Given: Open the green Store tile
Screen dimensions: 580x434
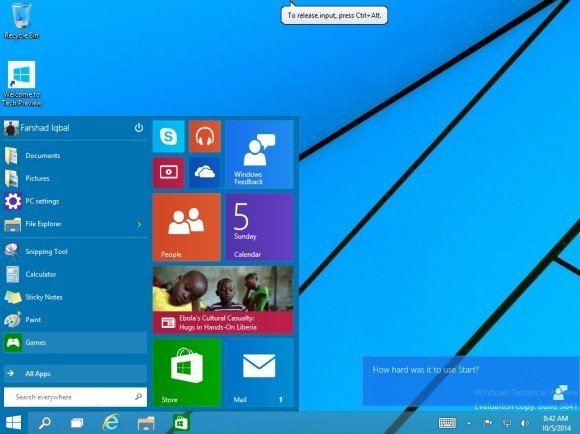Looking at the screenshot, I should [187, 373].
